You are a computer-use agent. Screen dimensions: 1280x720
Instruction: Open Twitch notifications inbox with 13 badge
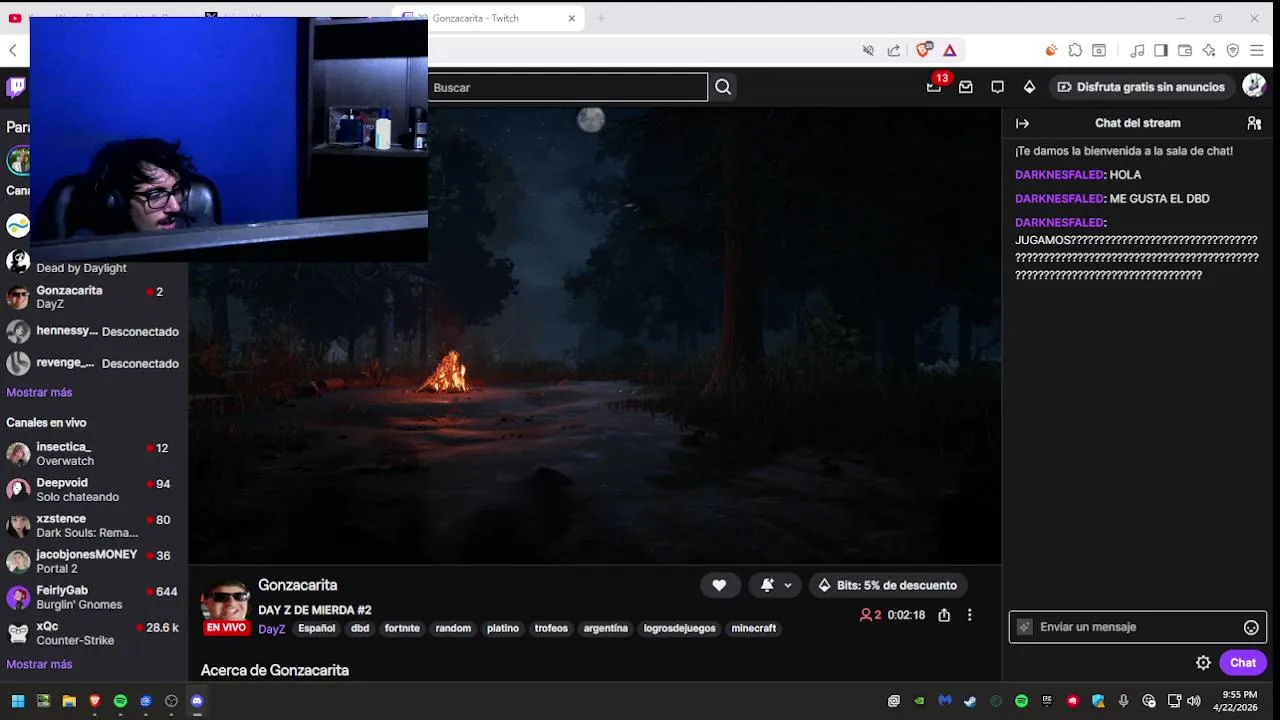(934, 87)
